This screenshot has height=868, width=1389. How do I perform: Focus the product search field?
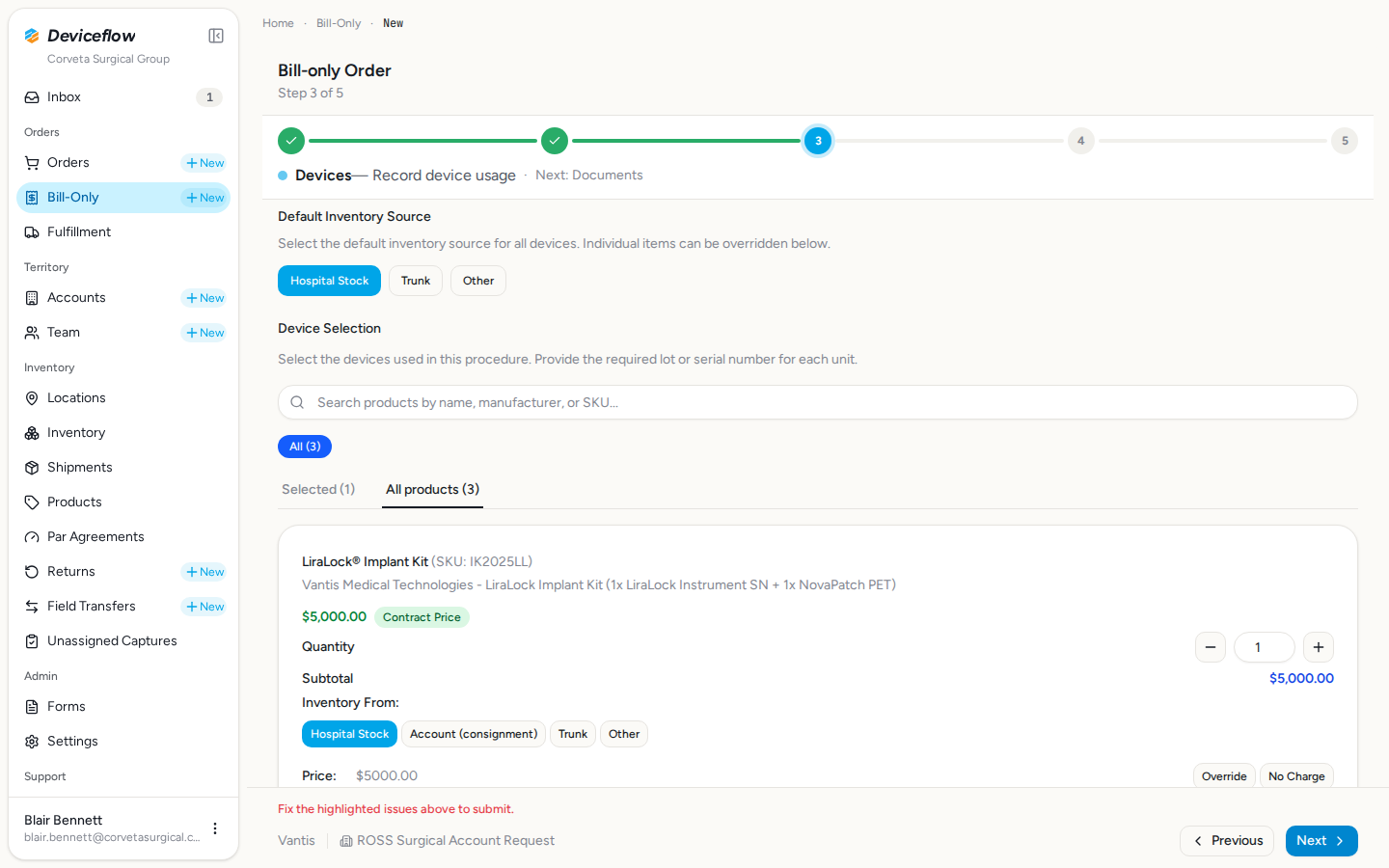pyautogui.click(x=818, y=402)
